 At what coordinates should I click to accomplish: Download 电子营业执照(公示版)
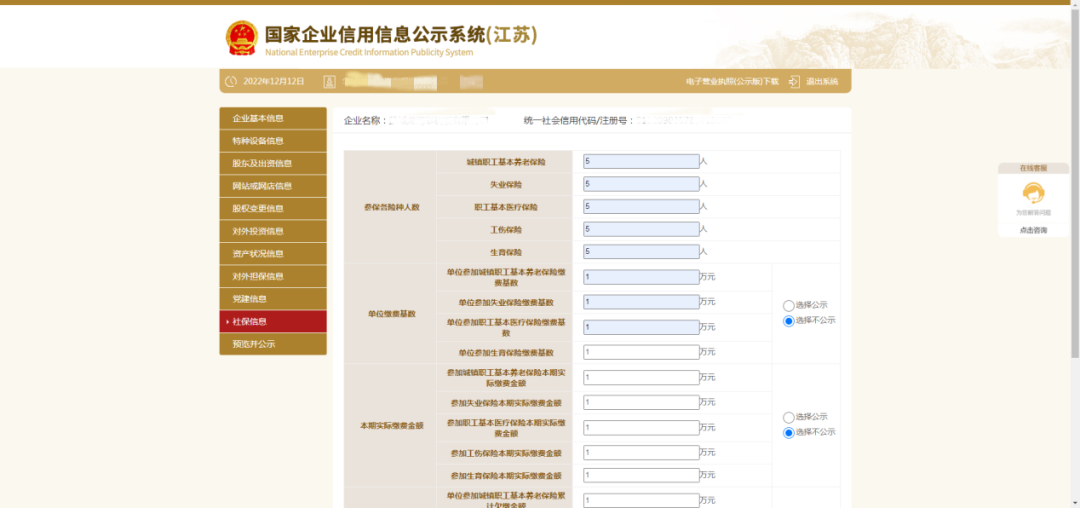(732, 81)
